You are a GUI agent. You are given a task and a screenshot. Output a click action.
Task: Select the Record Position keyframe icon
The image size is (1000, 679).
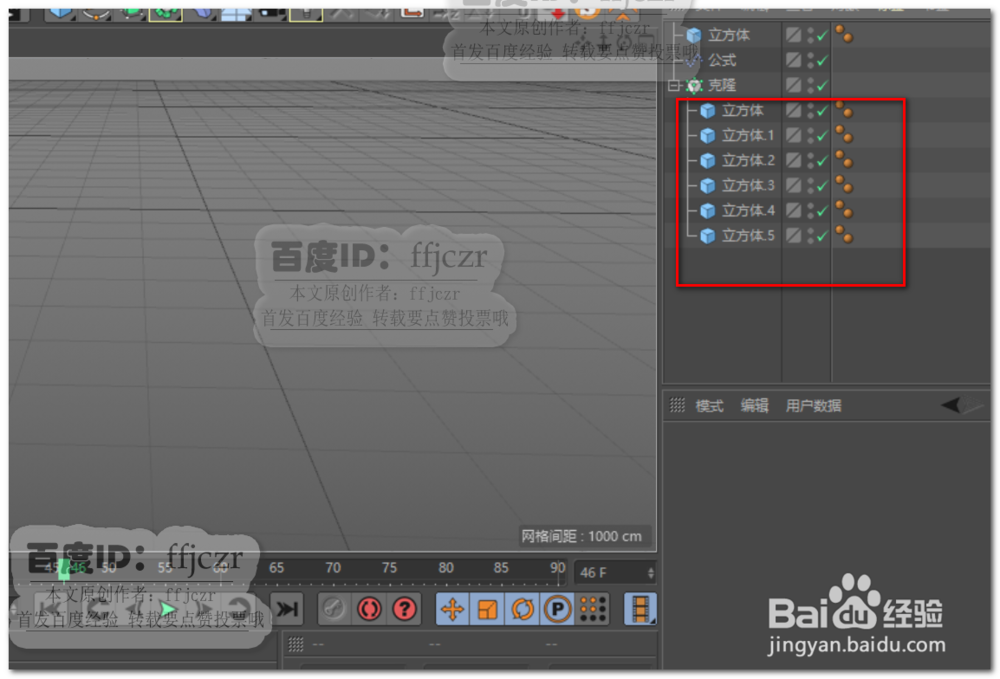pyautogui.click(x=452, y=610)
